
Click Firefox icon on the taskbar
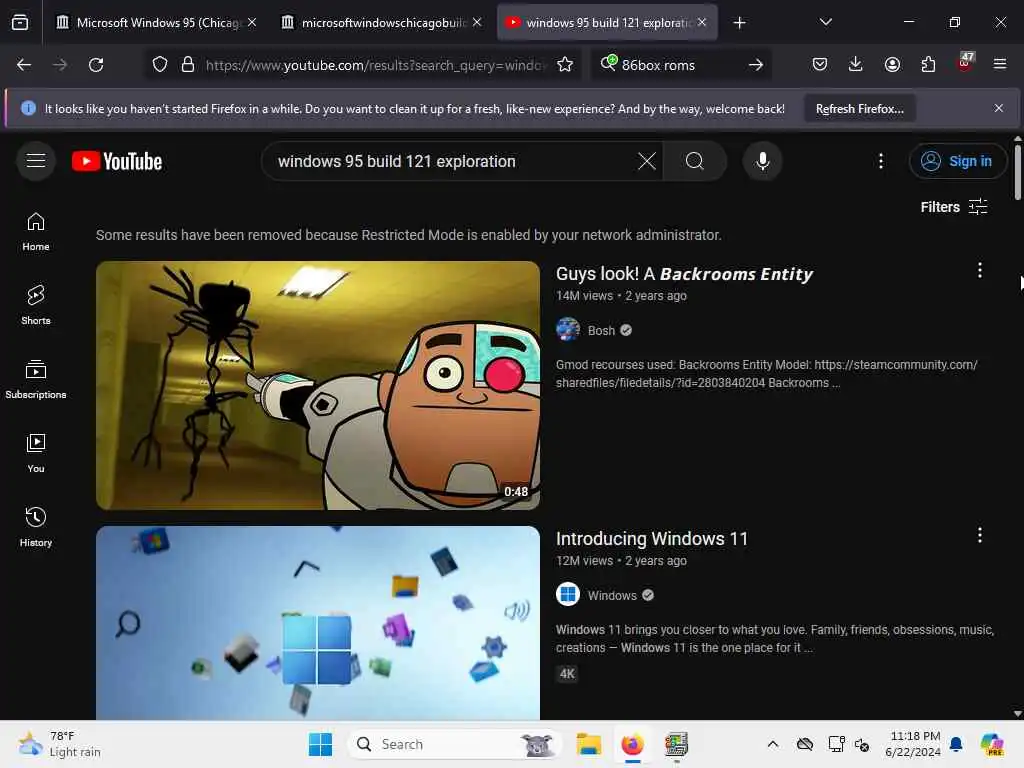pos(632,744)
